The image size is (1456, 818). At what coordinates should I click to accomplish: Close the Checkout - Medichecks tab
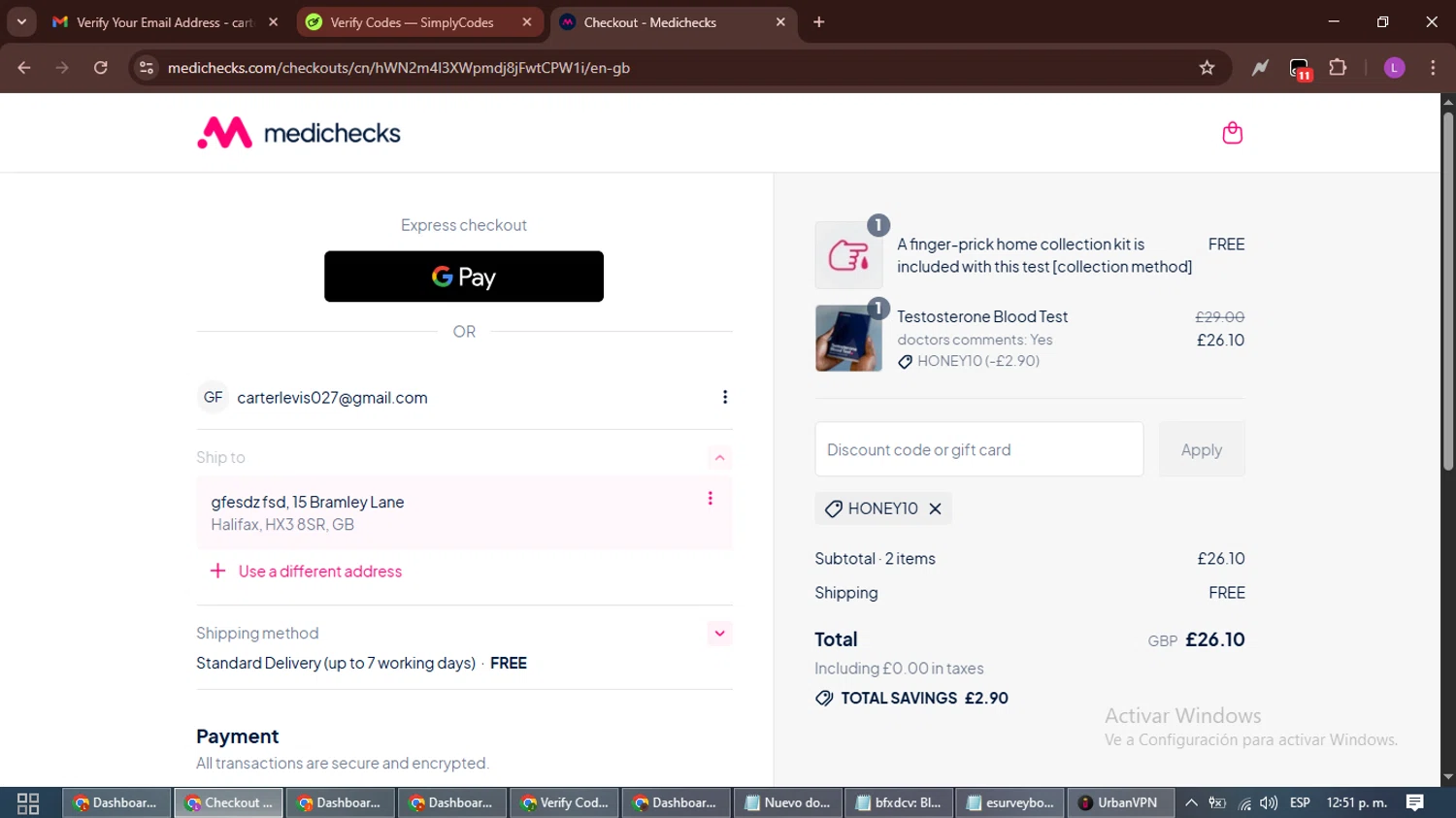[780, 22]
